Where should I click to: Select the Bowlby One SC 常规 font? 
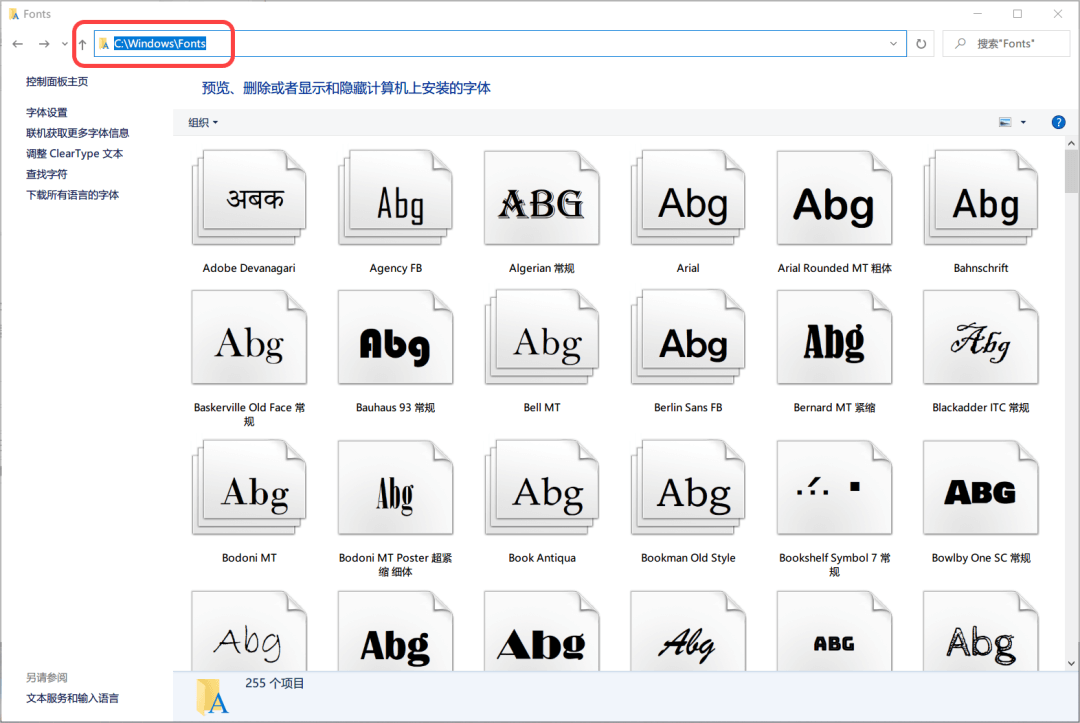(981, 488)
